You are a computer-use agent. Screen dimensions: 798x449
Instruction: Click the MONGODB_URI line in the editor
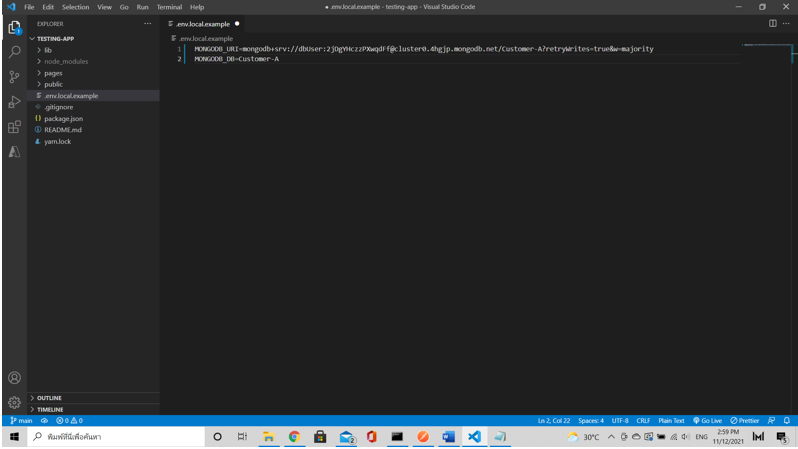pyautogui.click(x=423, y=49)
